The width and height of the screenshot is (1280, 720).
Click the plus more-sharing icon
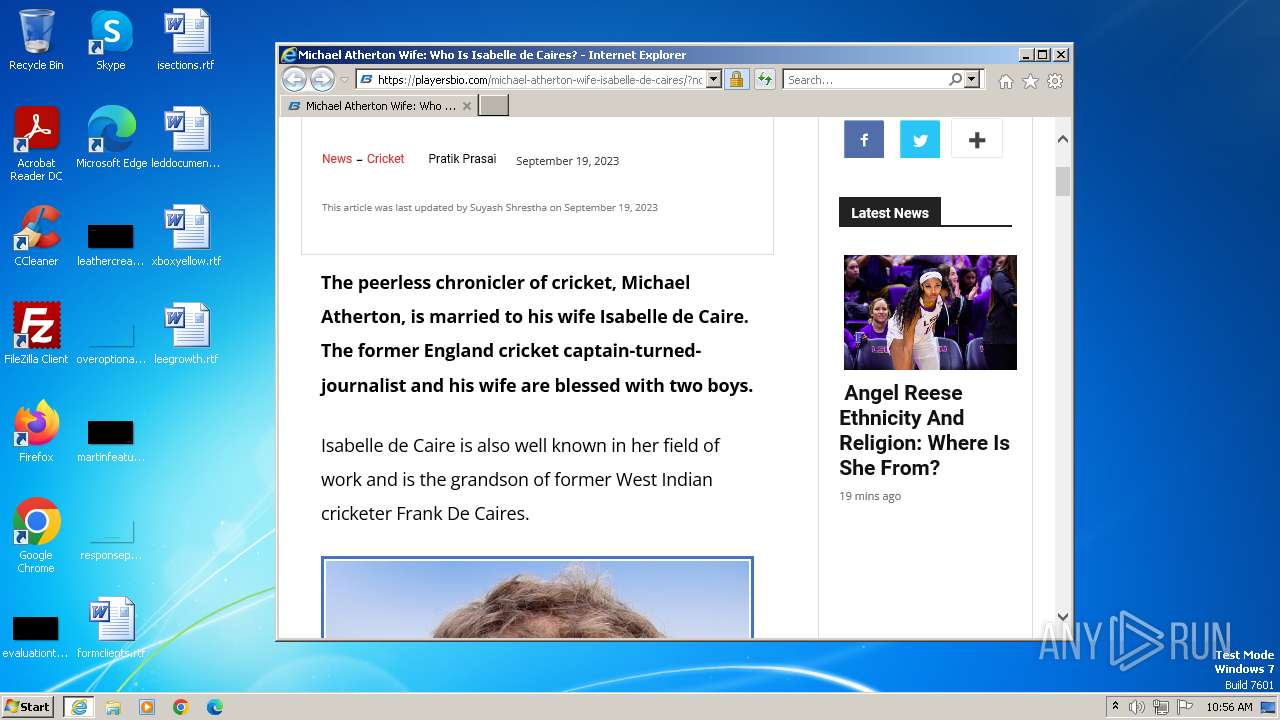977,140
